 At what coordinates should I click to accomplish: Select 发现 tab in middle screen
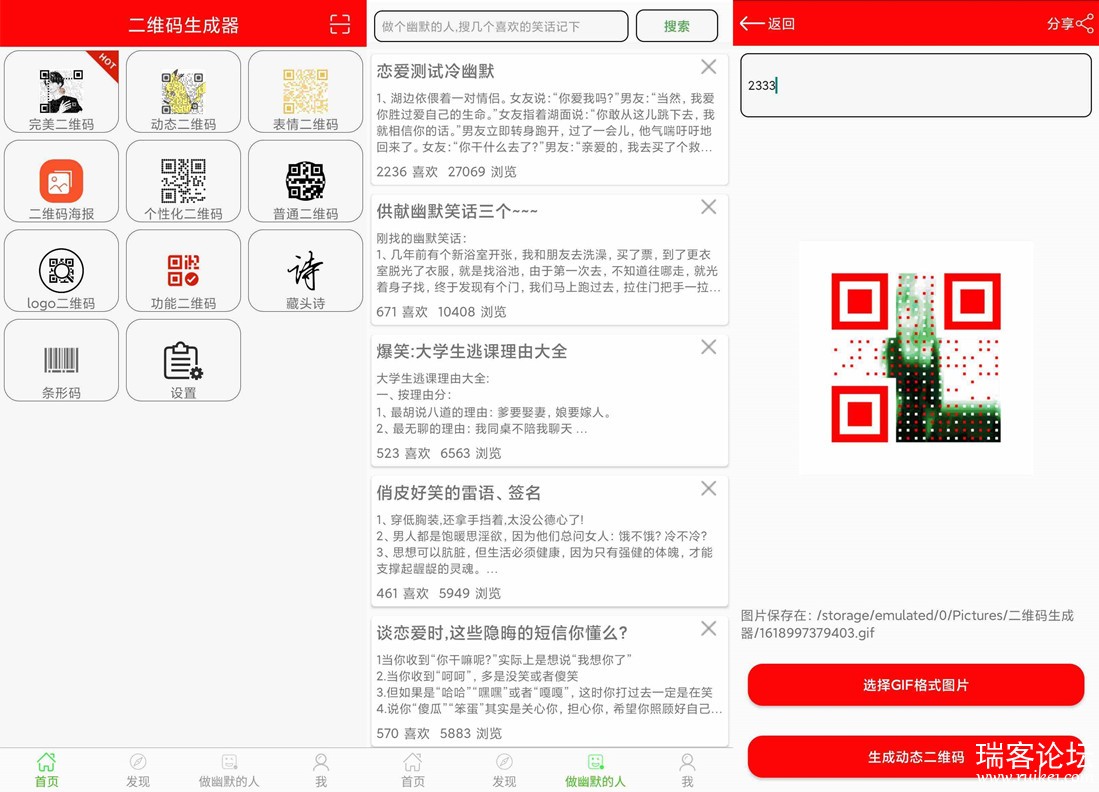coord(504,770)
